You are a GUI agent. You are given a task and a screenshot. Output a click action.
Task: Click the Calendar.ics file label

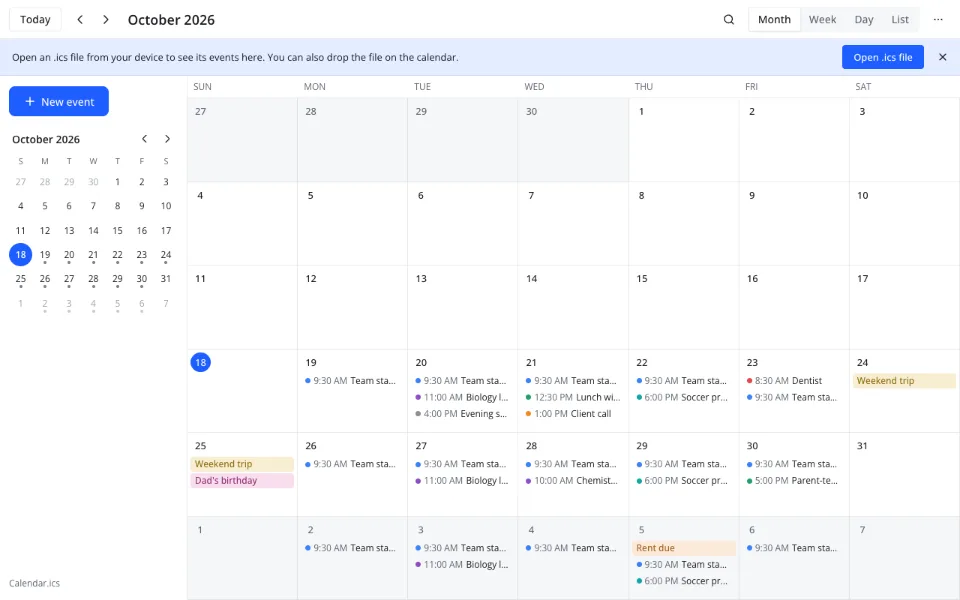(34, 583)
